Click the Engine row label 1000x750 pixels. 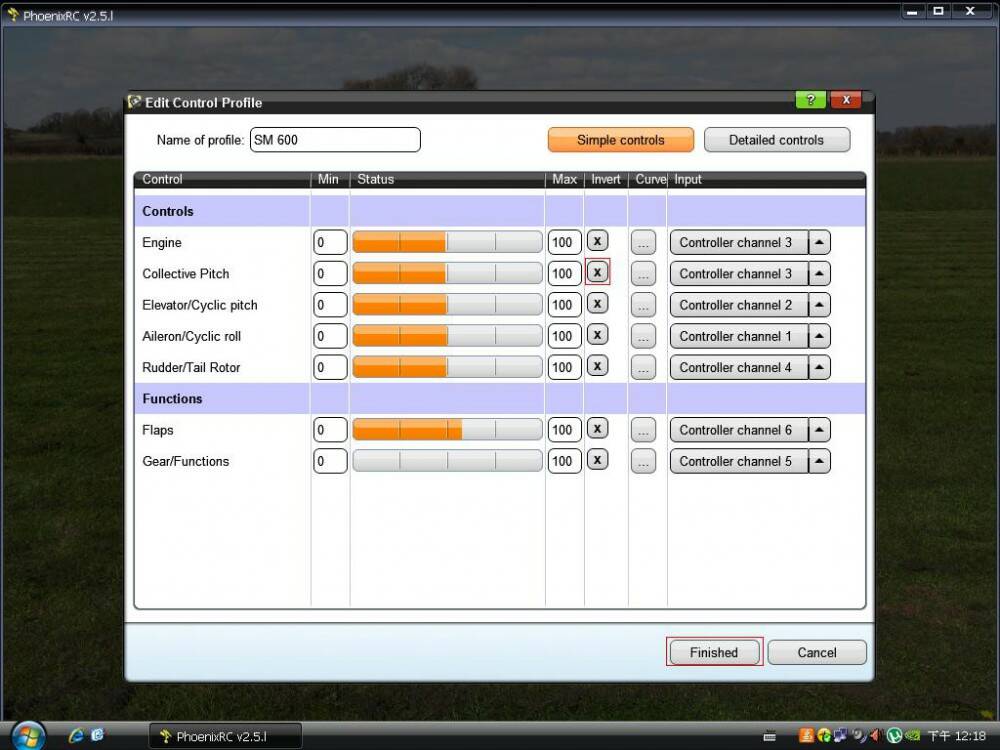click(162, 242)
